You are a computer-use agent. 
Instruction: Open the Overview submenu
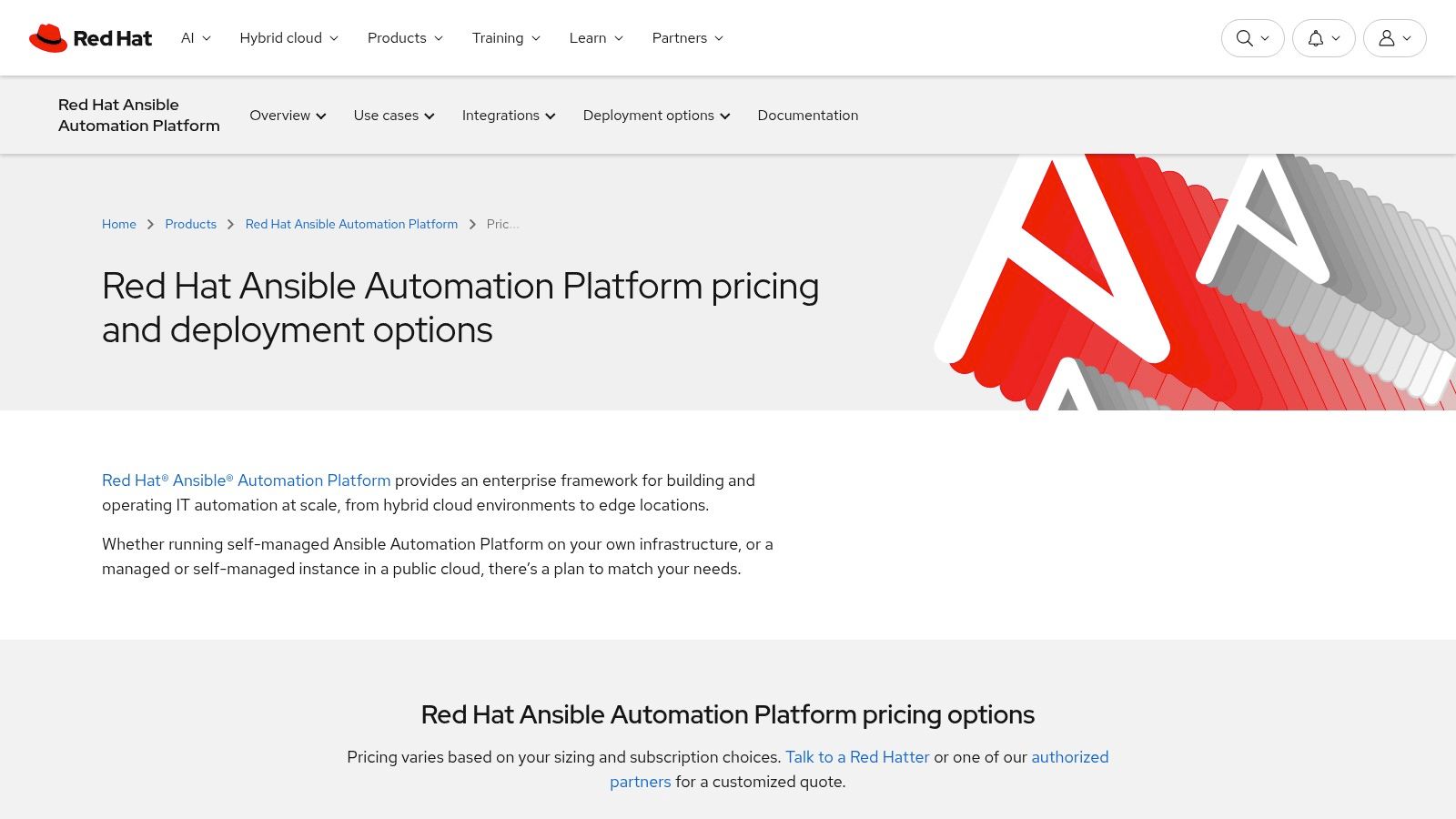288,116
